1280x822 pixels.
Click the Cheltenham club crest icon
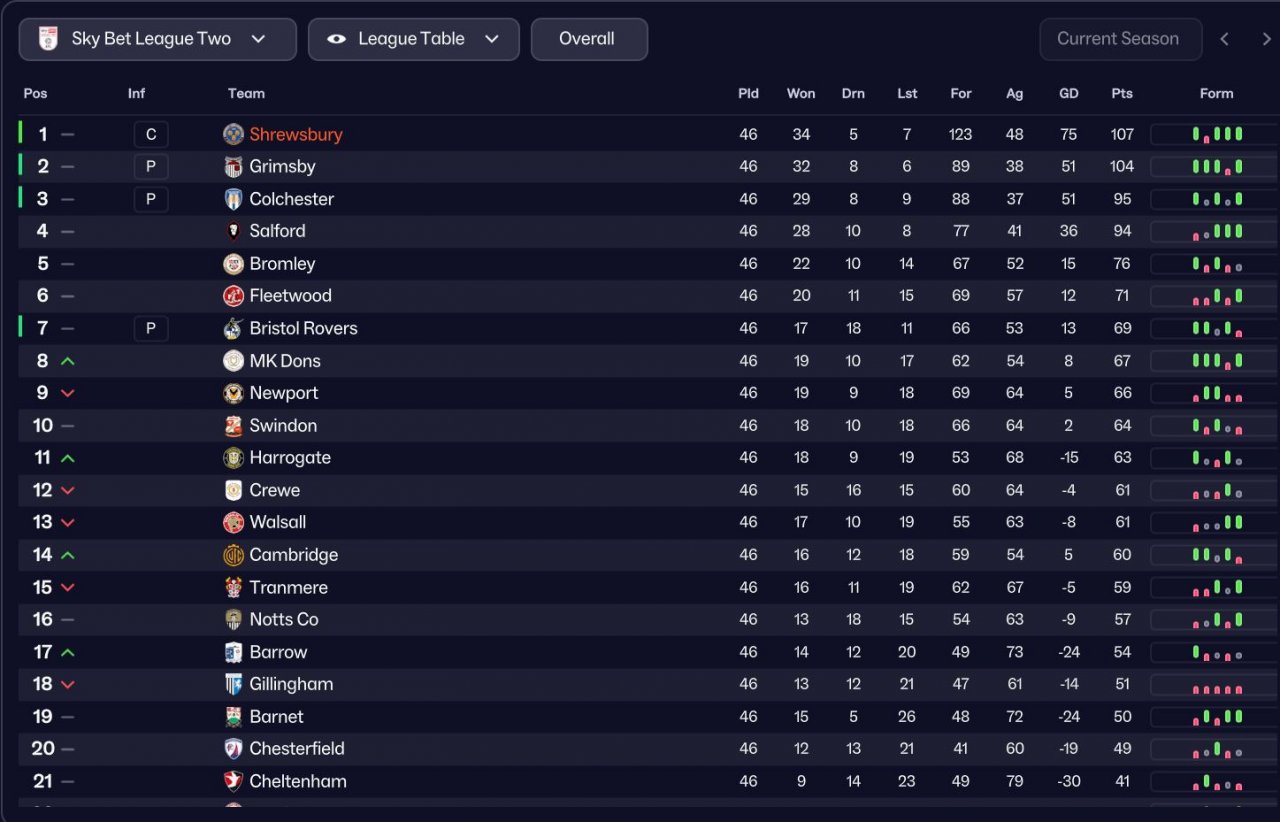(233, 781)
